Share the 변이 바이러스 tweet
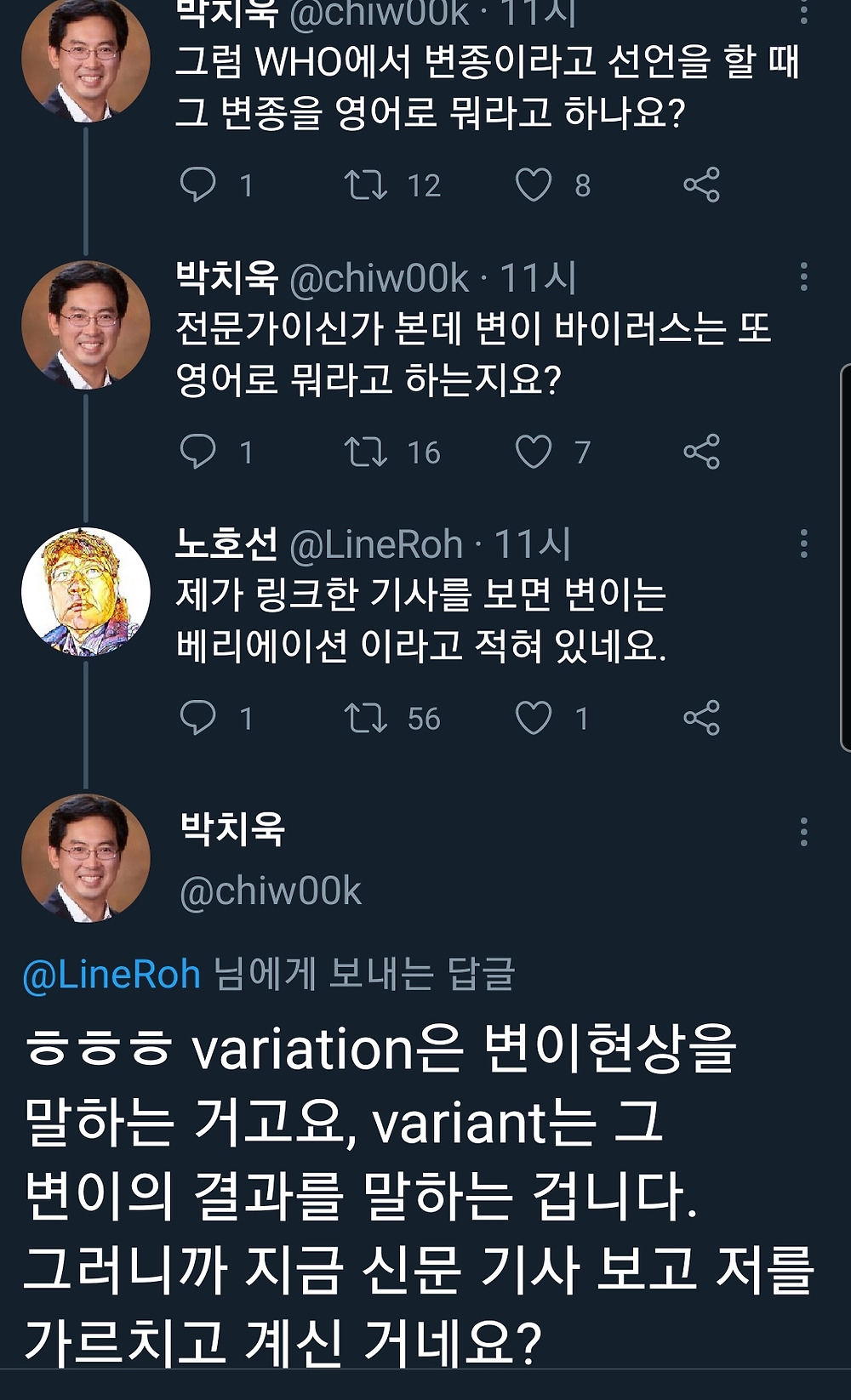The image size is (851, 1400). [x=701, y=452]
